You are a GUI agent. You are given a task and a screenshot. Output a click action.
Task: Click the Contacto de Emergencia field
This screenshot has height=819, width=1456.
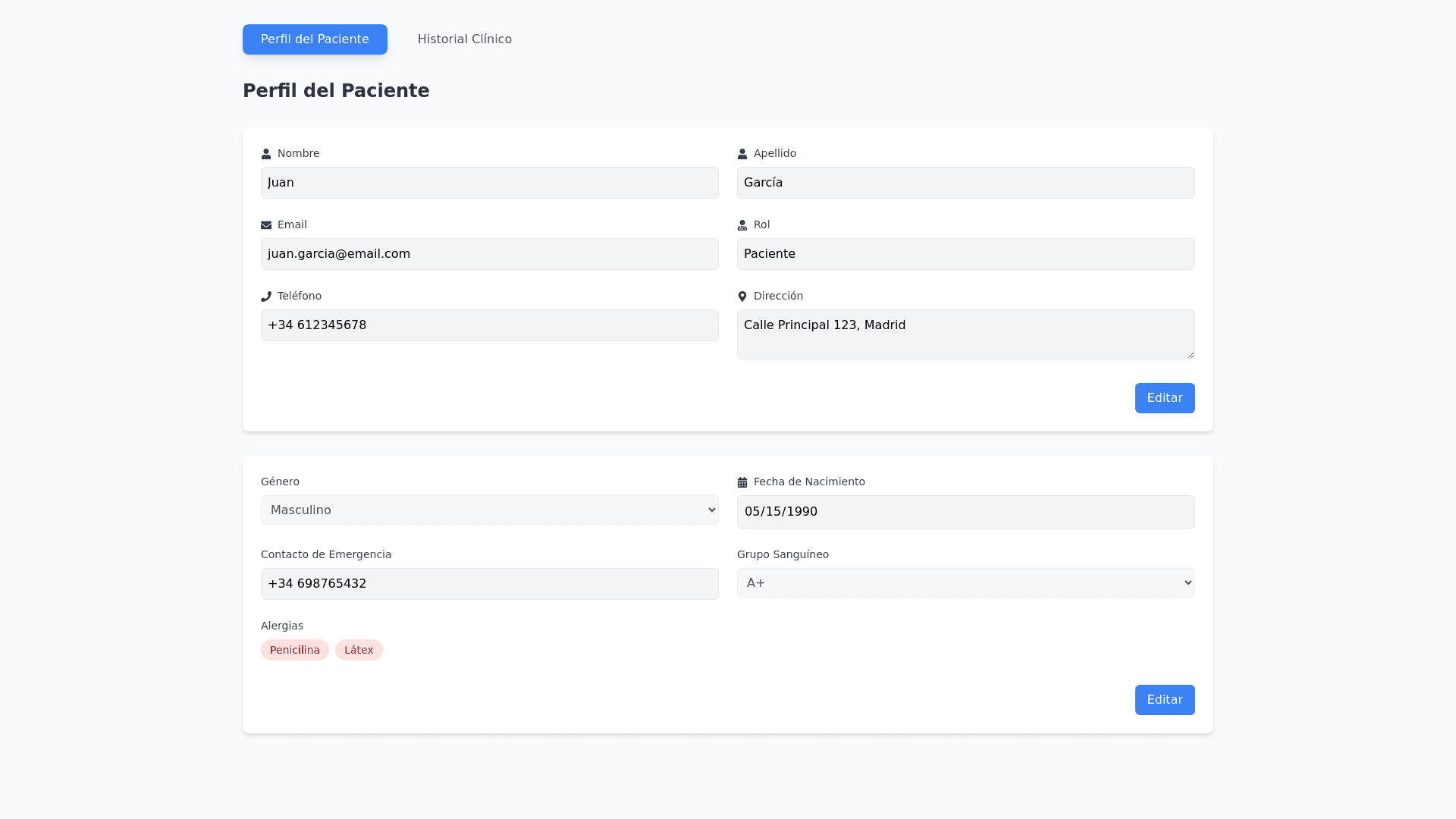click(489, 584)
